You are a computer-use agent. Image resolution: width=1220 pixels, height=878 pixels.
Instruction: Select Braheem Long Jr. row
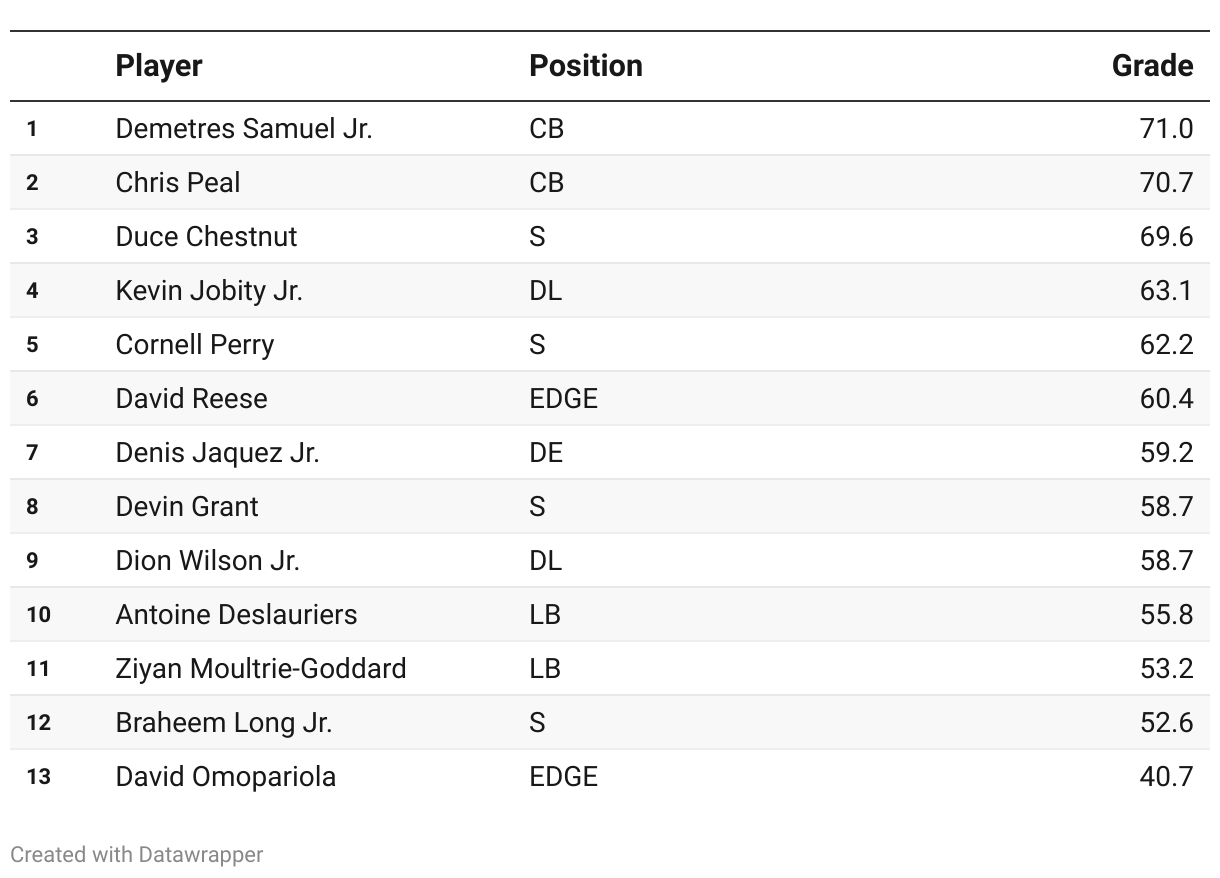[x=610, y=722]
